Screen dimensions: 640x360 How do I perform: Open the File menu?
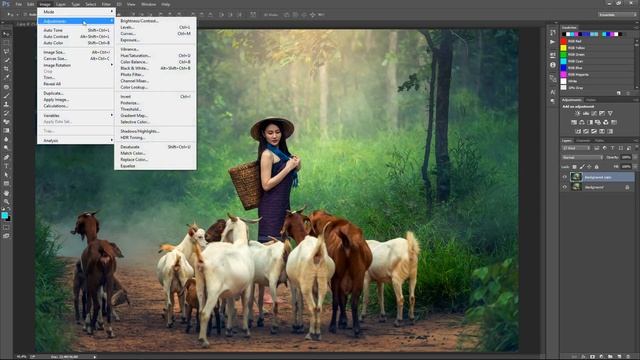[18, 4]
